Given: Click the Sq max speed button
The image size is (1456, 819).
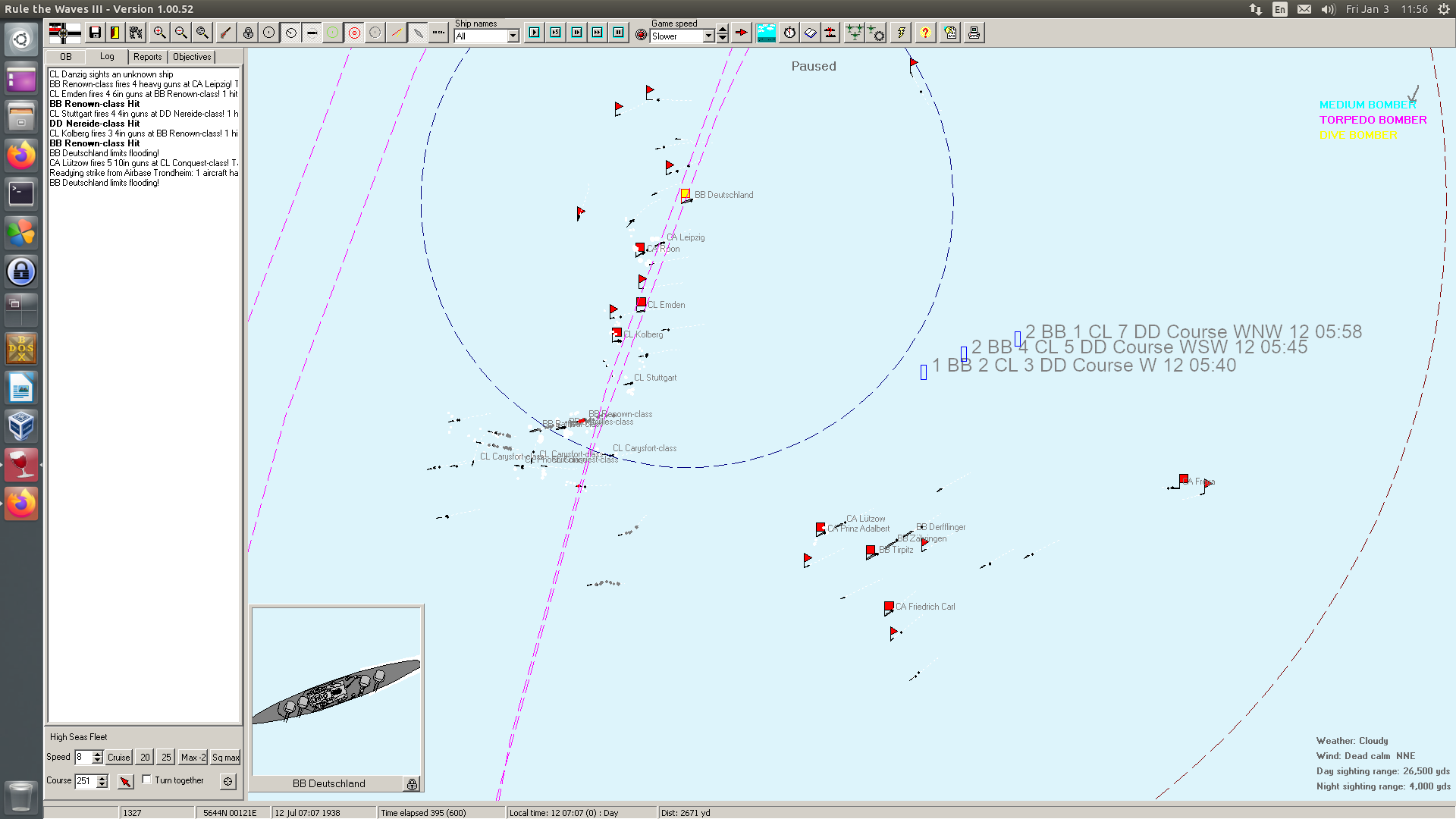Looking at the screenshot, I should (225, 758).
